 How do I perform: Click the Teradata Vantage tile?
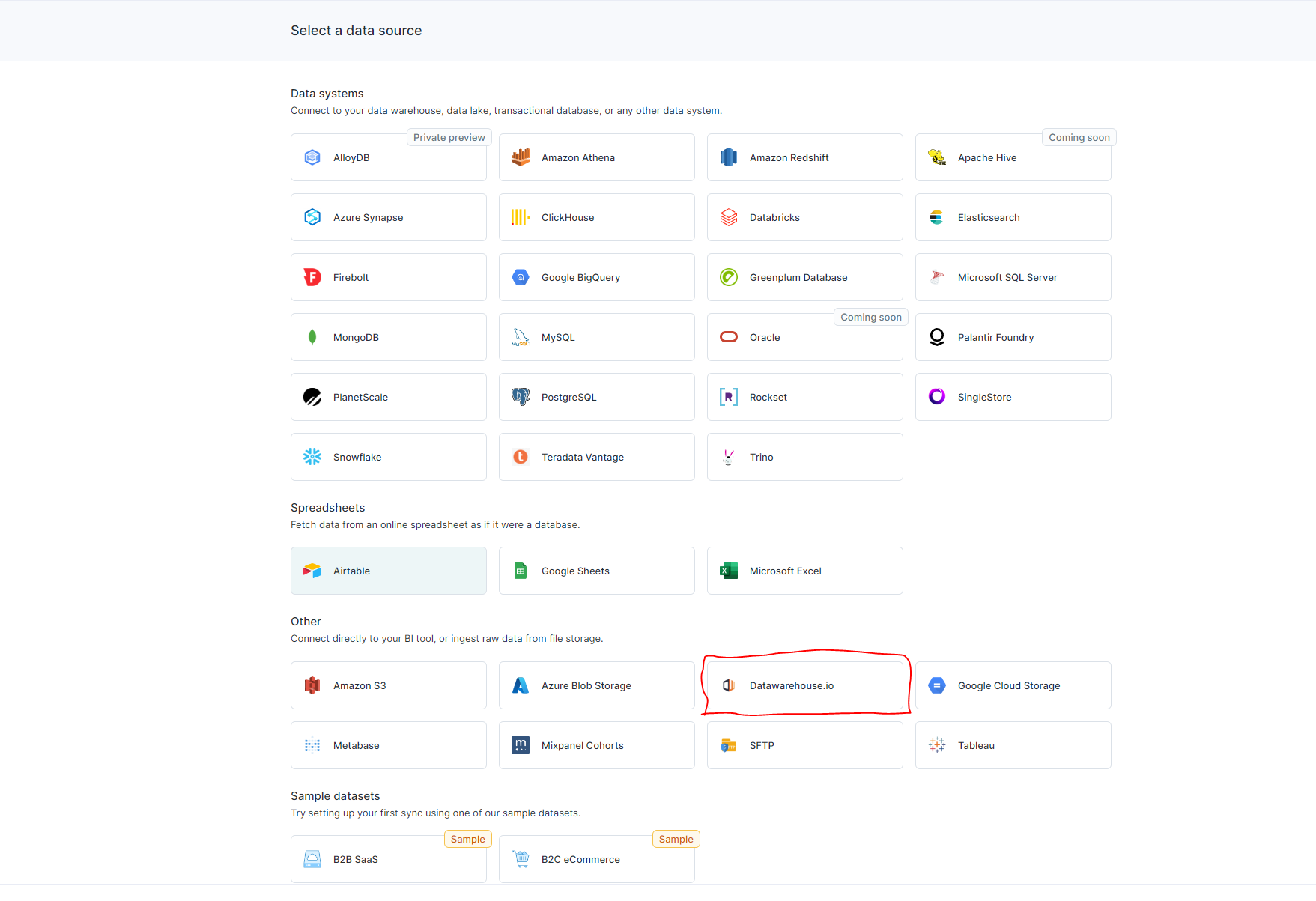(596, 457)
